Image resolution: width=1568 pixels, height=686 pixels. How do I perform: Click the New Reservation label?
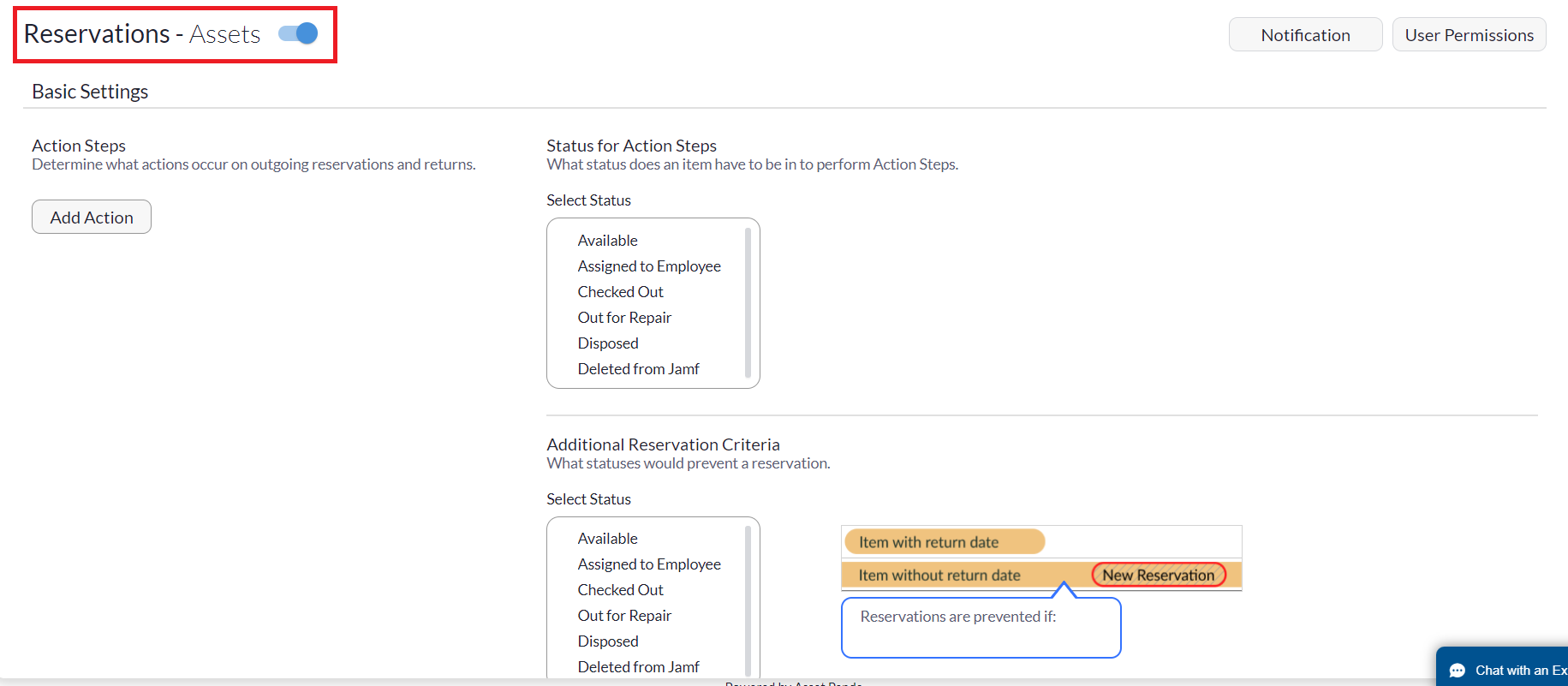coord(1159,576)
